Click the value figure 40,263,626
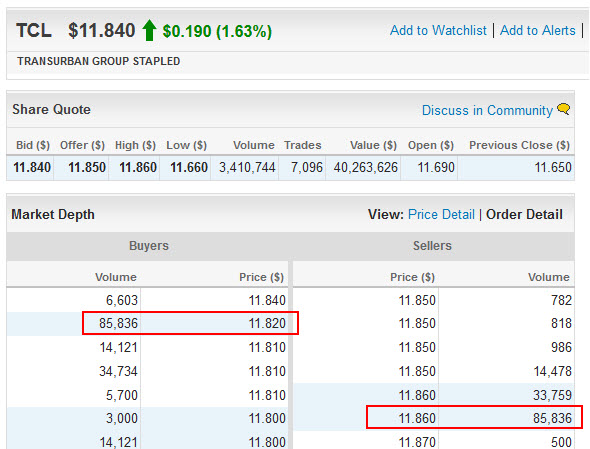 (x=366, y=167)
